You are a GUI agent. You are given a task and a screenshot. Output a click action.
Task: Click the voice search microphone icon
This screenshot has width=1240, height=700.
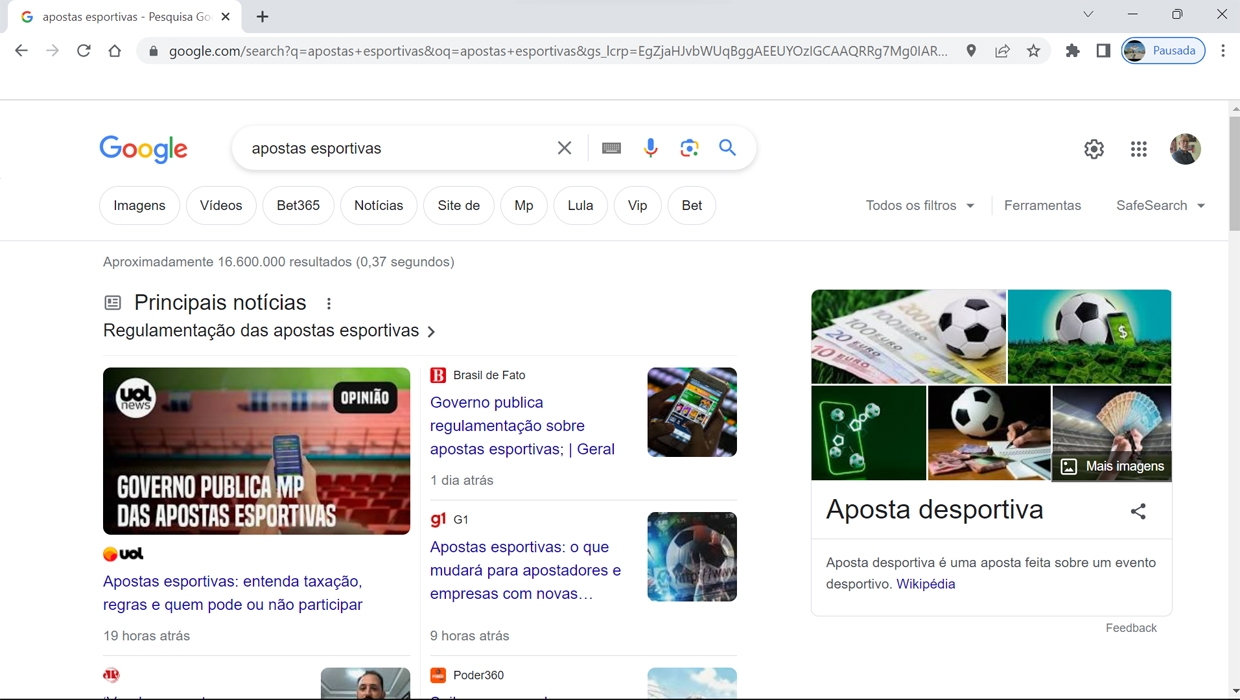click(650, 148)
